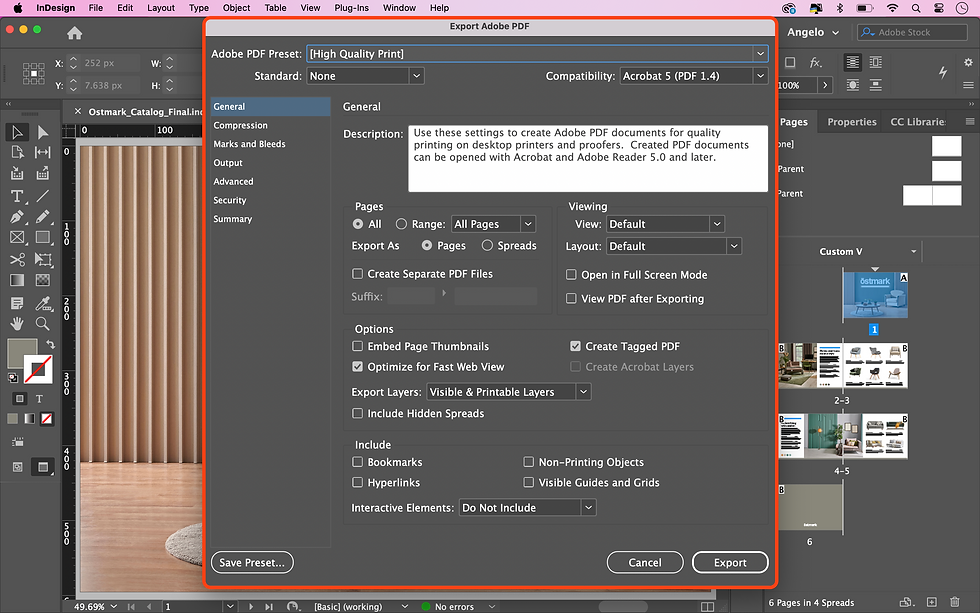Click the Export button
Image resolution: width=980 pixels, height=613 pixels.
730,562
